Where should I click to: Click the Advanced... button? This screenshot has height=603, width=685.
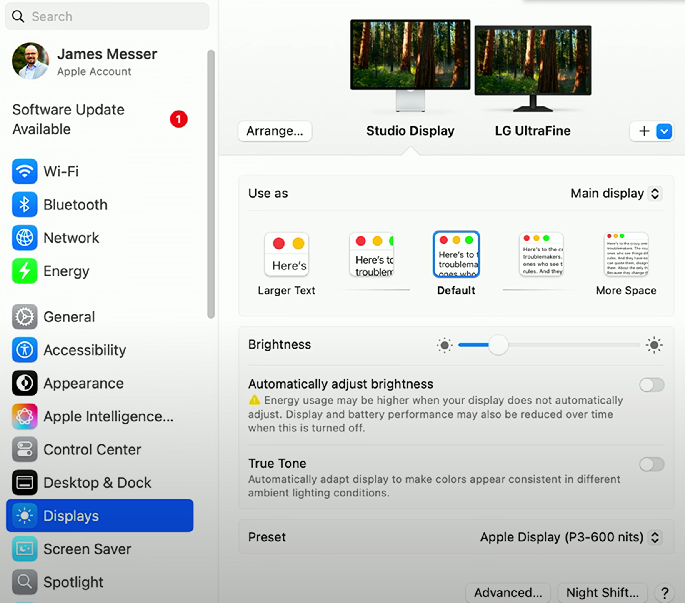pyautogui.click(x=508, y=593)
